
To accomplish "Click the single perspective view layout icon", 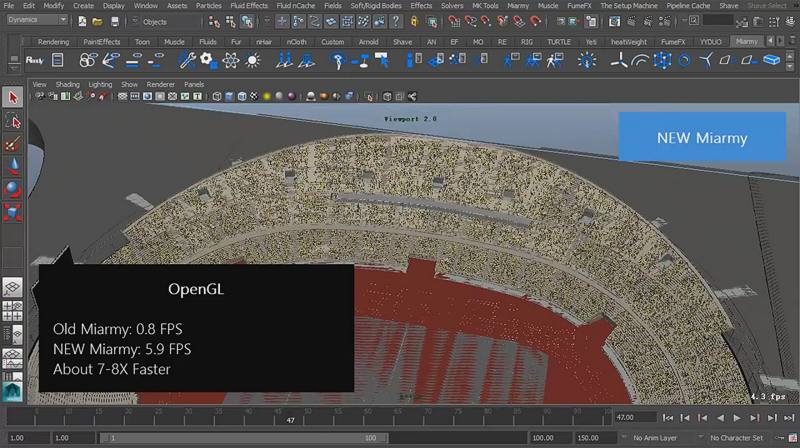I will [13, 288].
